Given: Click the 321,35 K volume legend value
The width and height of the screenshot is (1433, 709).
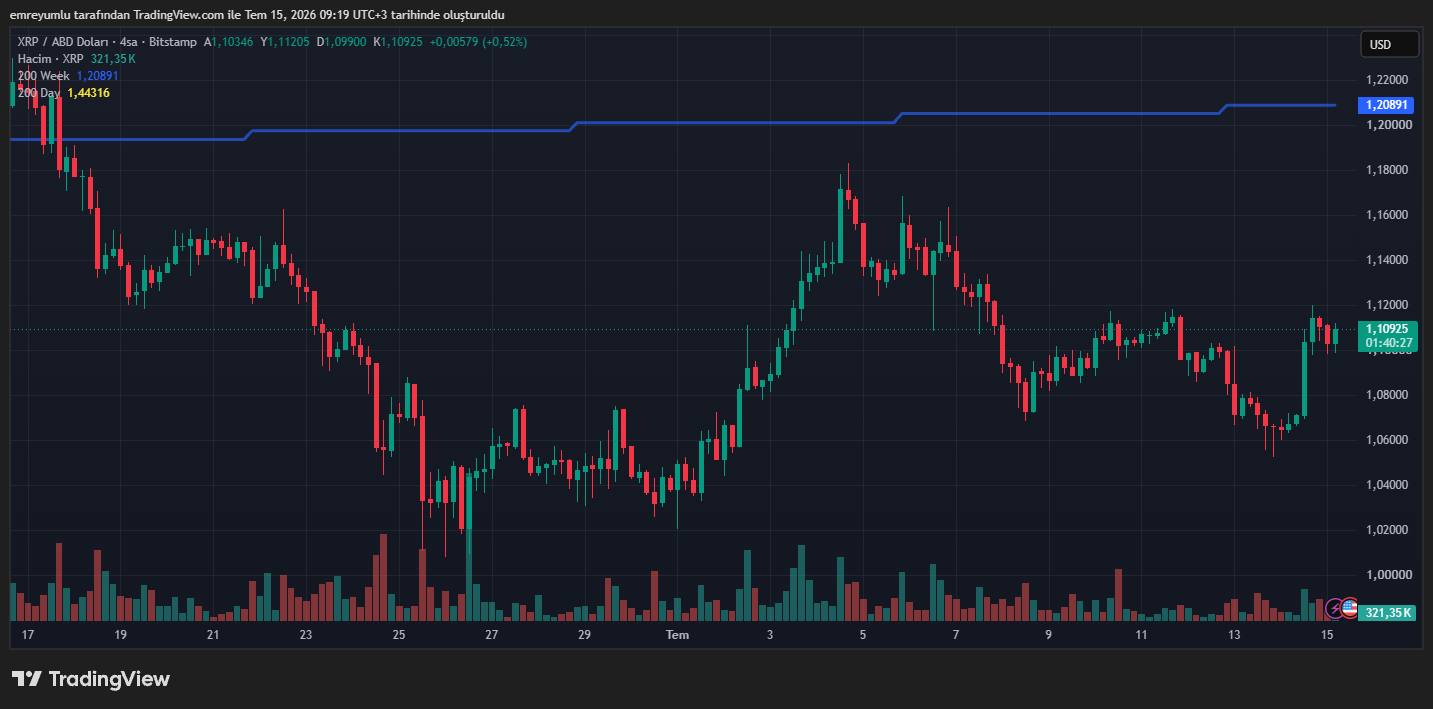Looking at the screenshot, I should pyautogui.click(x=113, y=59).
